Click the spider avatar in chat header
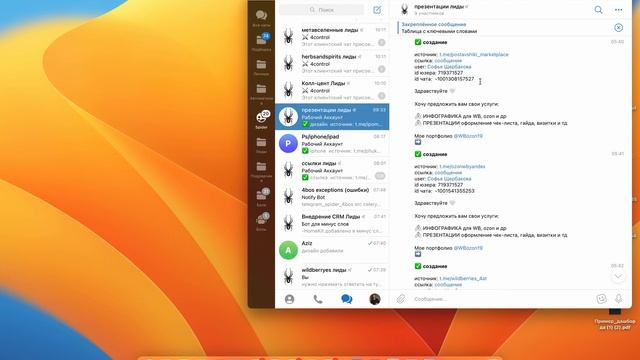This screenshot has width=640, height=360. 404,9
